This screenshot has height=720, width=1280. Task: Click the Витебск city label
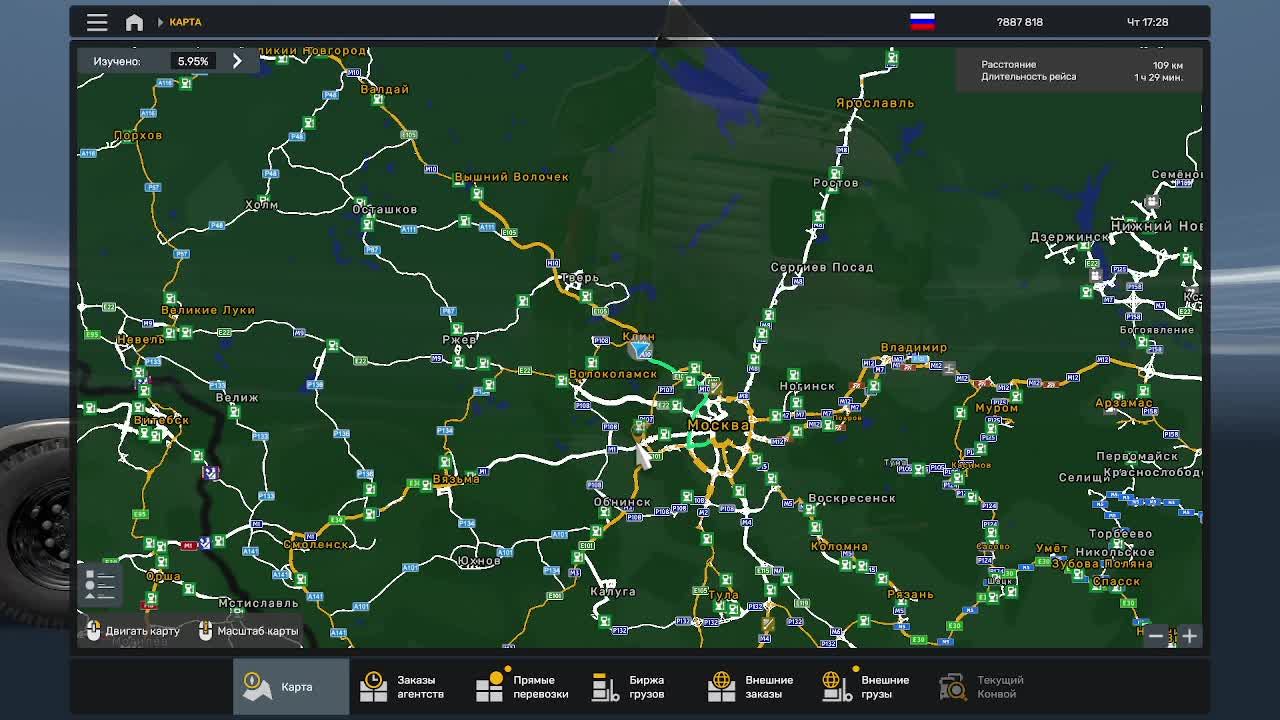pyautogui.click(x=161, y=421)
